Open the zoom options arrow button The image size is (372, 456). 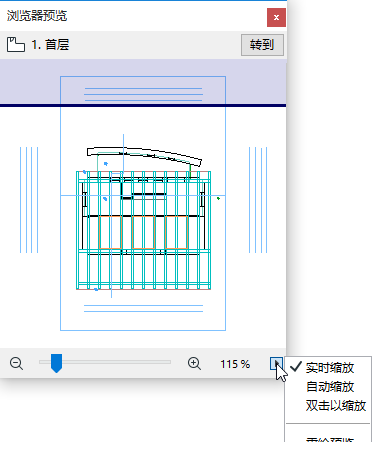coord(276,363)
